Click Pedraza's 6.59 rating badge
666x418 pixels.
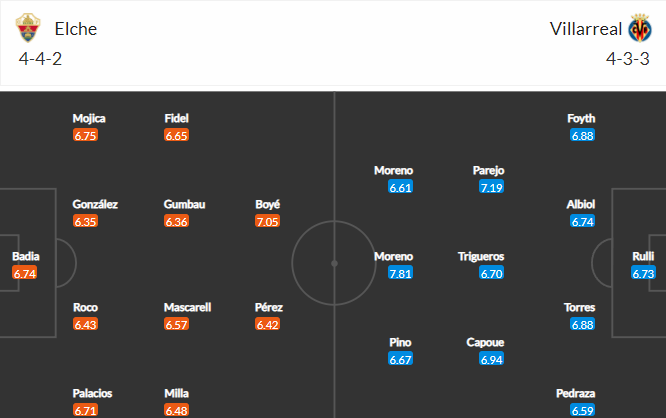583,410
